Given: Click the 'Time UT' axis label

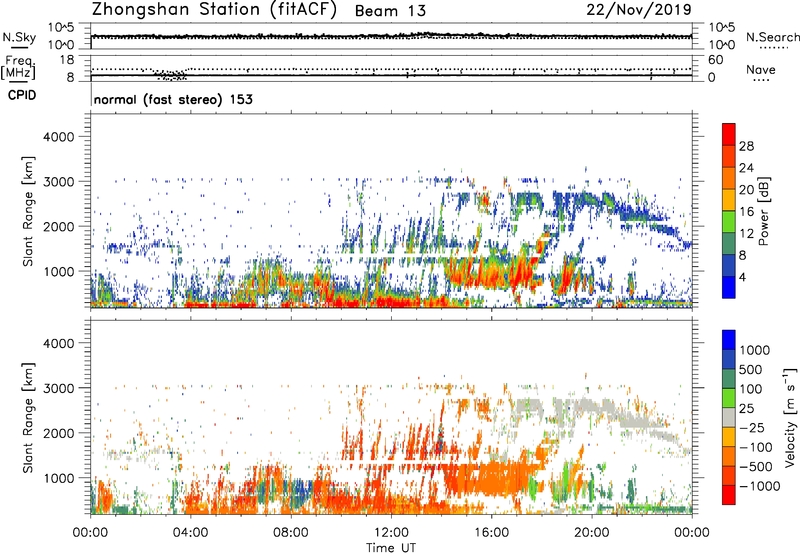Looking at the screenshot, I should 390,548.
